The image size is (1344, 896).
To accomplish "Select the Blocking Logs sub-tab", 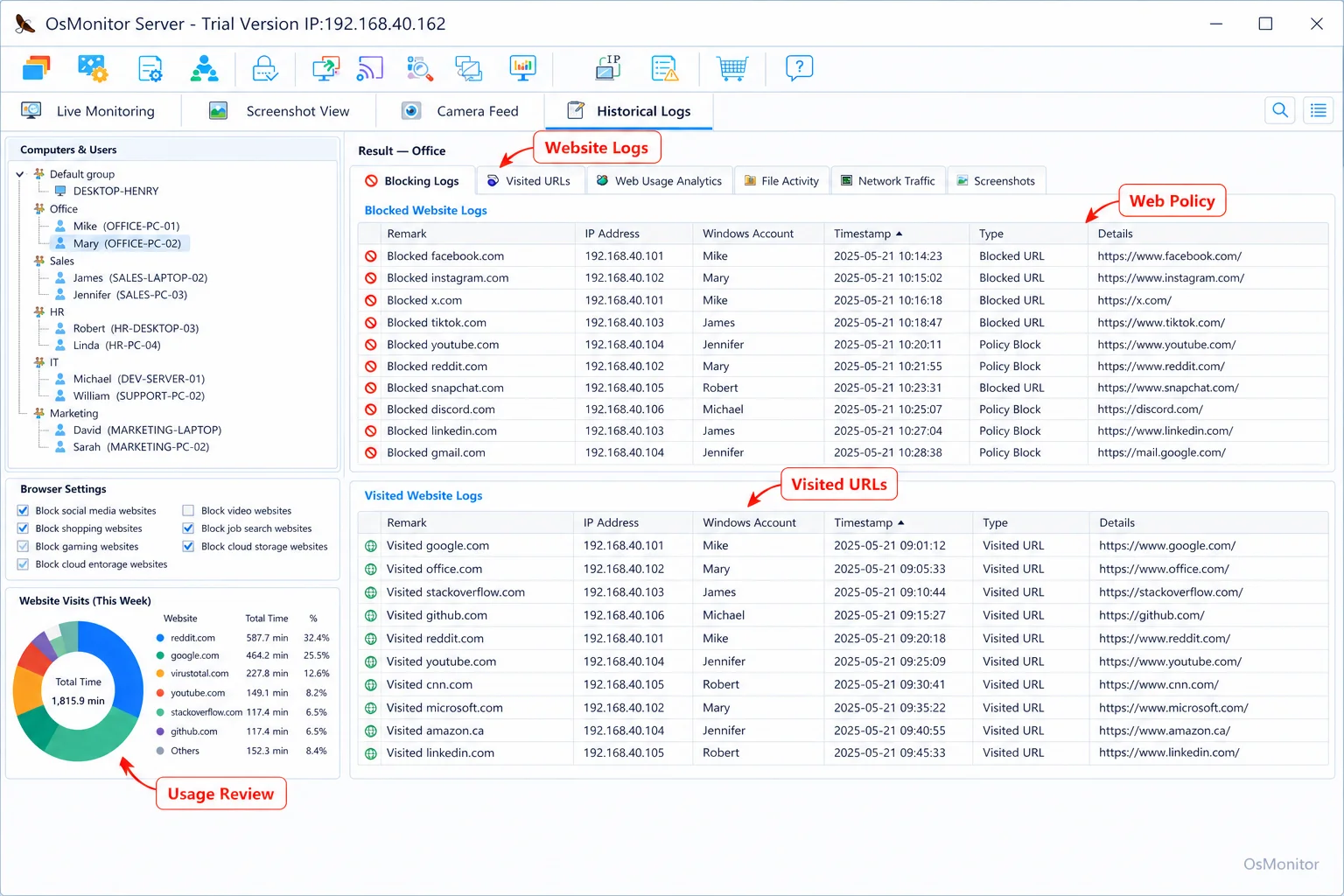I will 412,181.
